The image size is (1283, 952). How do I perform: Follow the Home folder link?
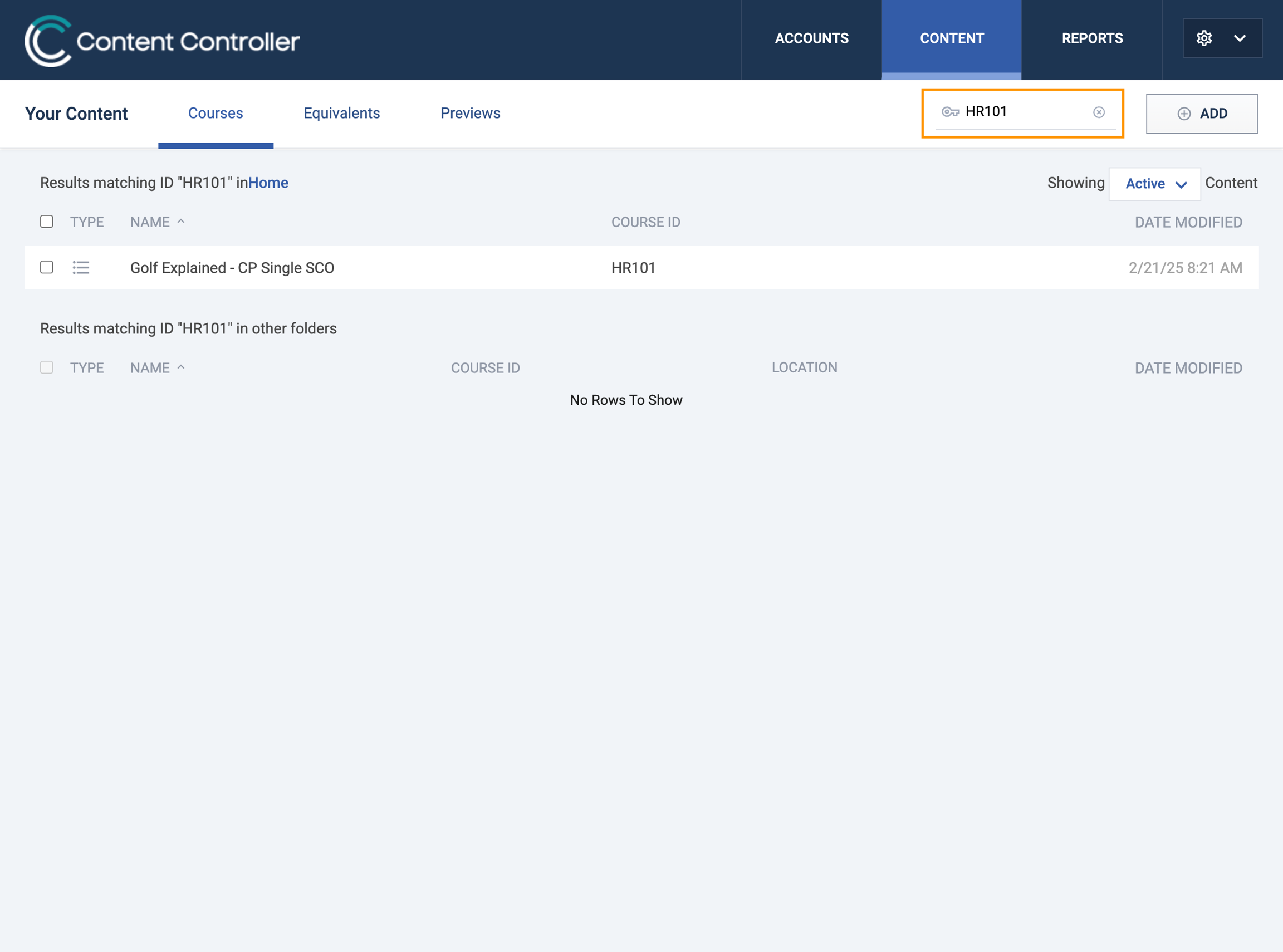(x=268, y=183)
